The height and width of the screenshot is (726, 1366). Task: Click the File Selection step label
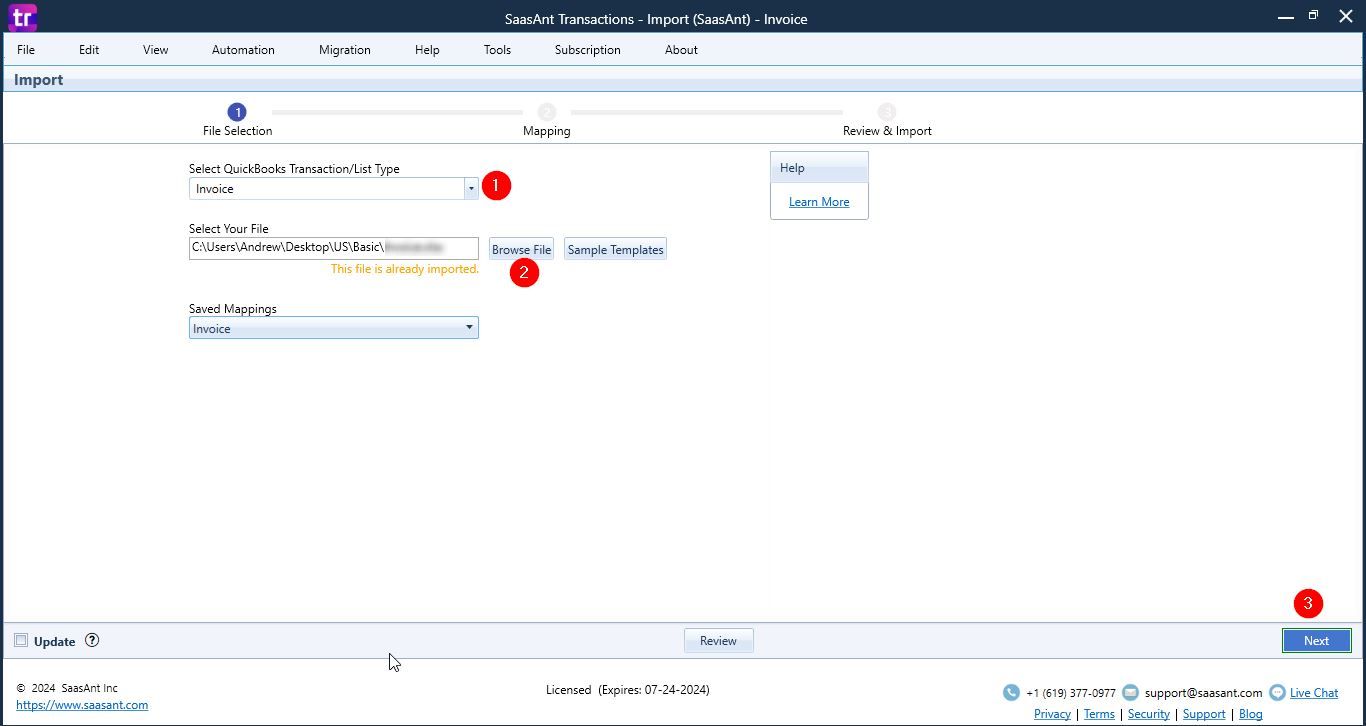pyautogui.click(x=237, y=130)
